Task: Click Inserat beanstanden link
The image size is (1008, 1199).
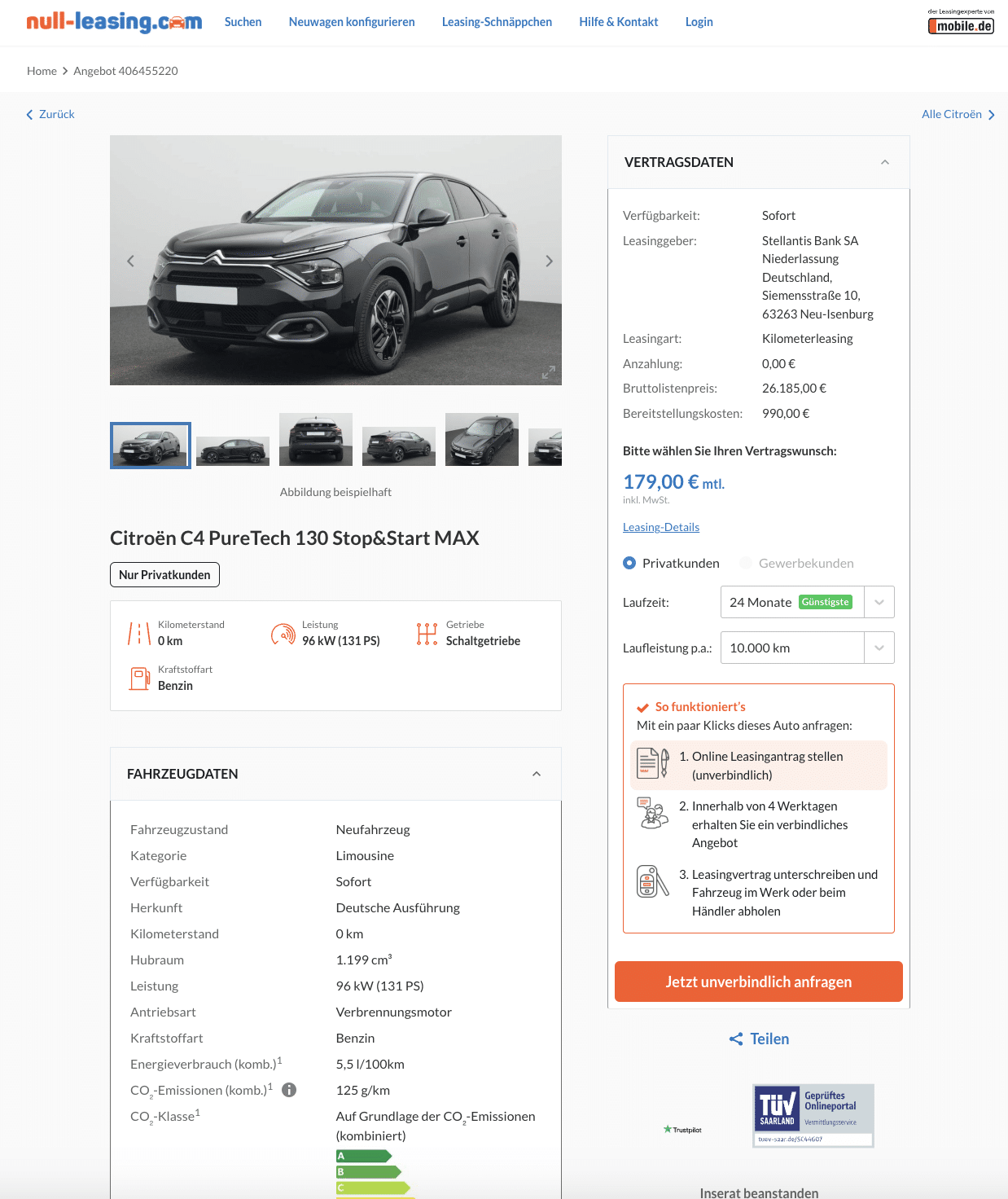Action: click(759, 1192)
